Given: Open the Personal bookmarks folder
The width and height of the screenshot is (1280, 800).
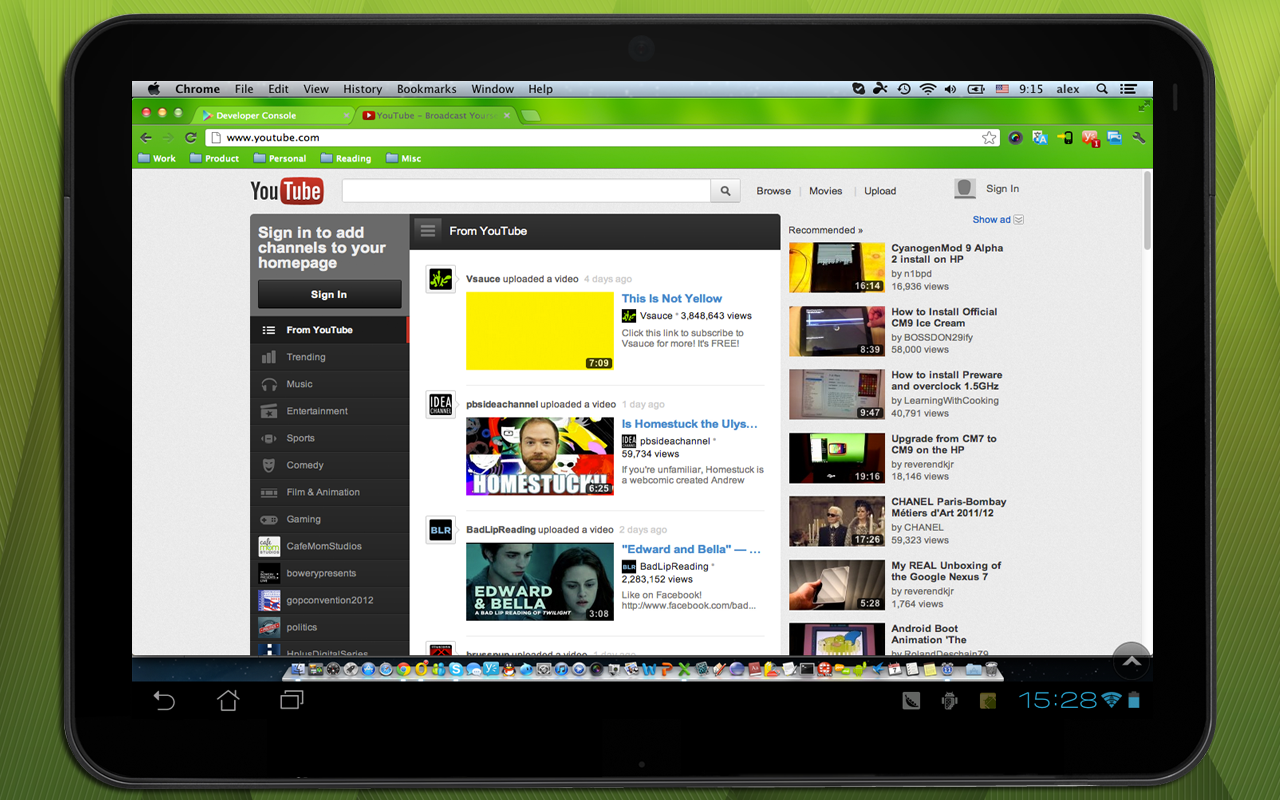Looking at the screenshot, I should click(280, 159).
